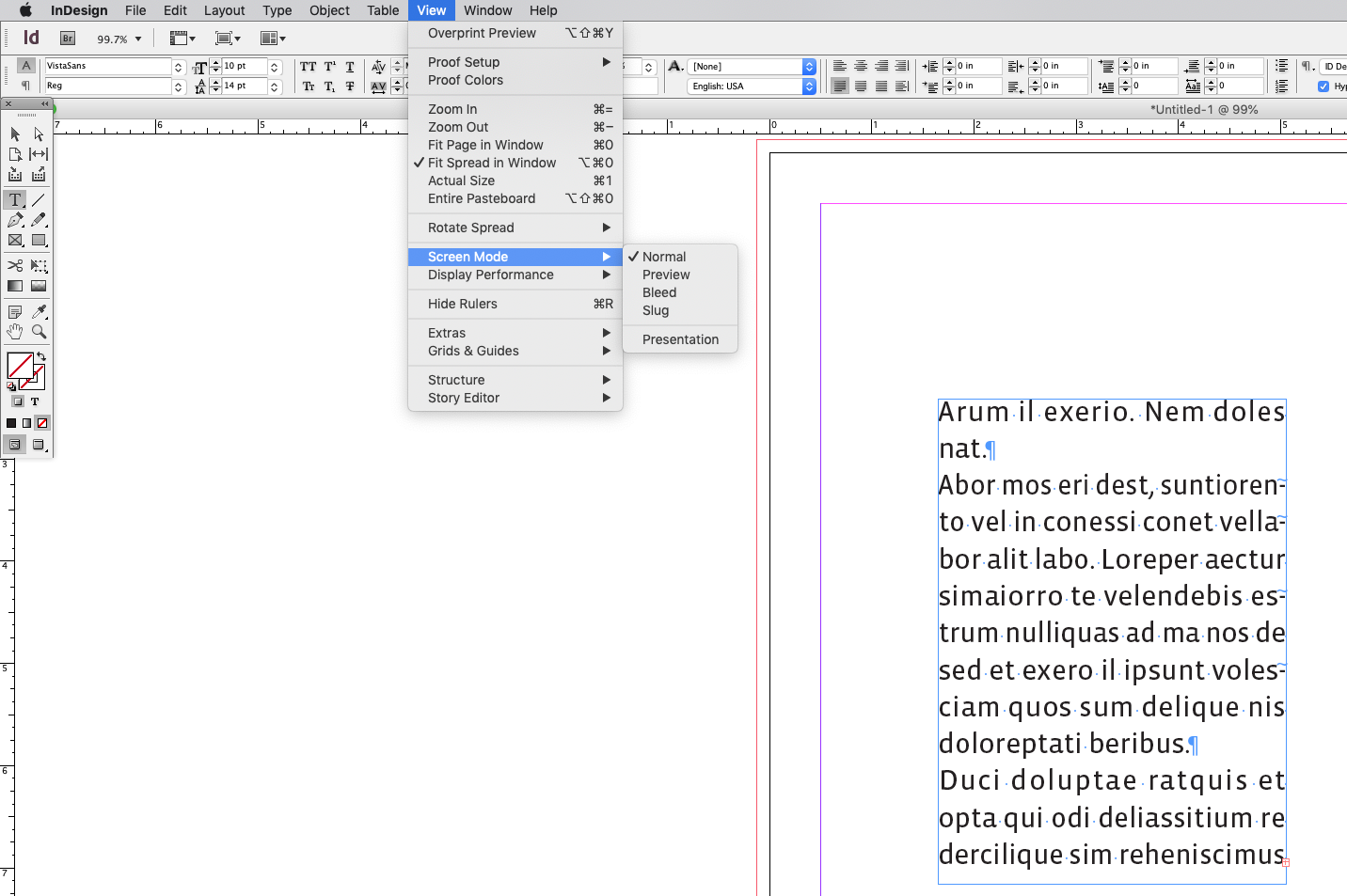Select the Scissors tool

[15, 266]
